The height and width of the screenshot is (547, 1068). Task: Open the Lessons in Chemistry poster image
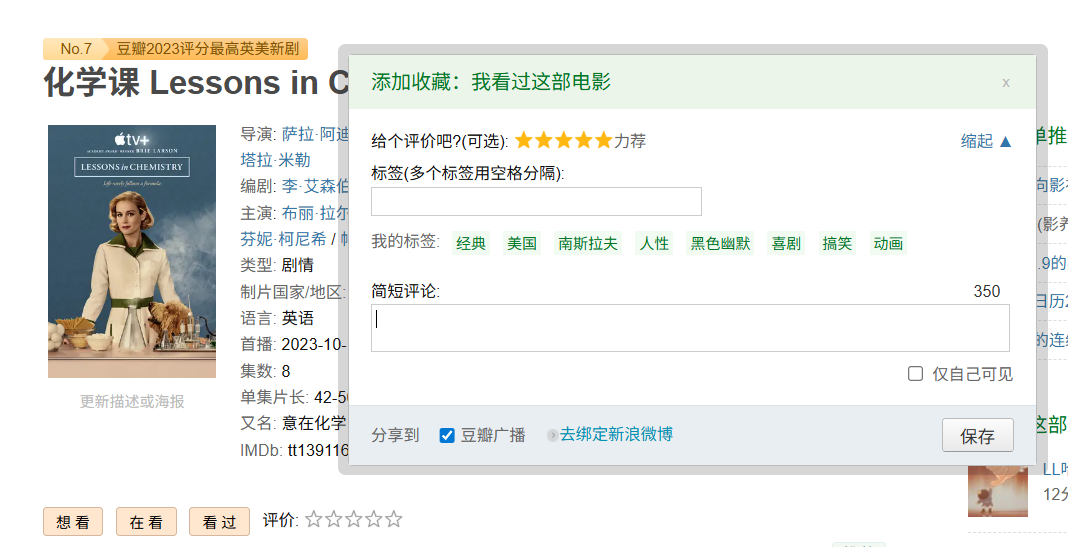(132, 251)
